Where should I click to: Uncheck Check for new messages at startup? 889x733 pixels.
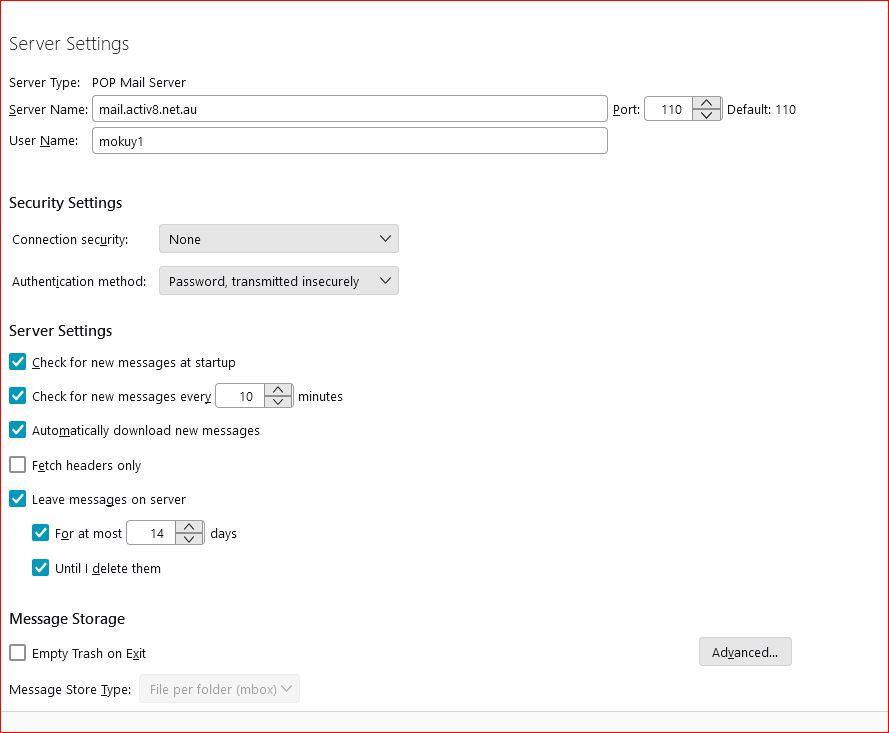point(18,362)
